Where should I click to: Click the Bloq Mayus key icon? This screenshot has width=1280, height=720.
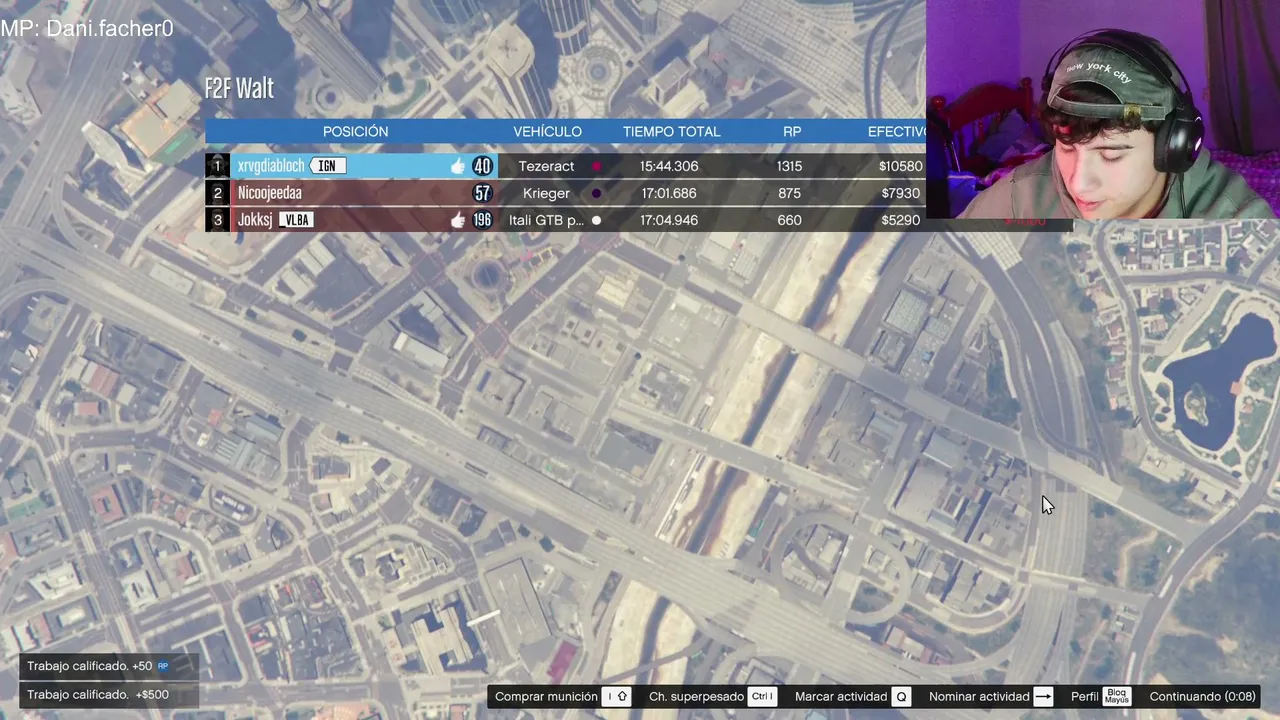(x=1117, y=697)
